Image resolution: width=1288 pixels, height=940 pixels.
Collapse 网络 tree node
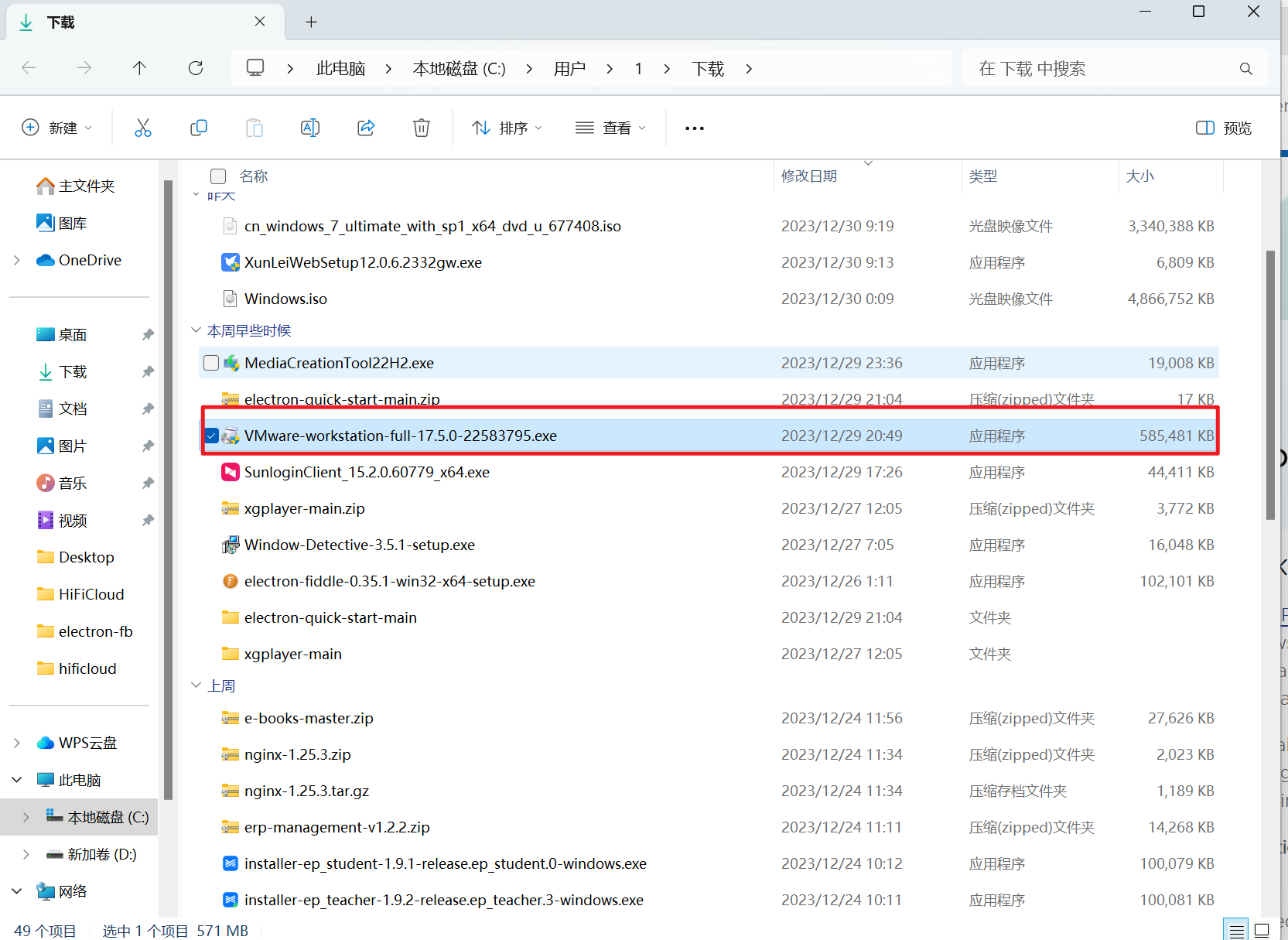16,891
